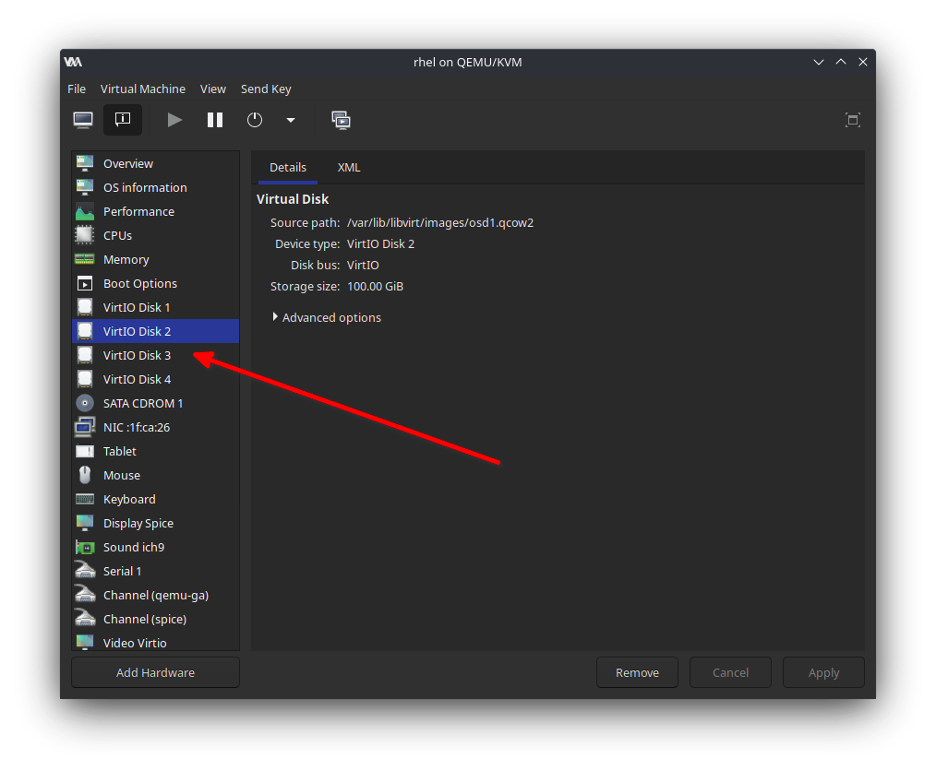936x770 pixels.
Task: Toggle fullscreen icon in the toolbar
Action: pos(852,120)
